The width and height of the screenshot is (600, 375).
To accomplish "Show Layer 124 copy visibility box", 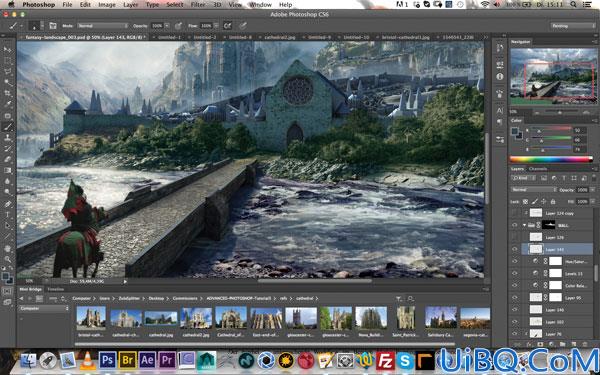I will click(x=515, y=213).
